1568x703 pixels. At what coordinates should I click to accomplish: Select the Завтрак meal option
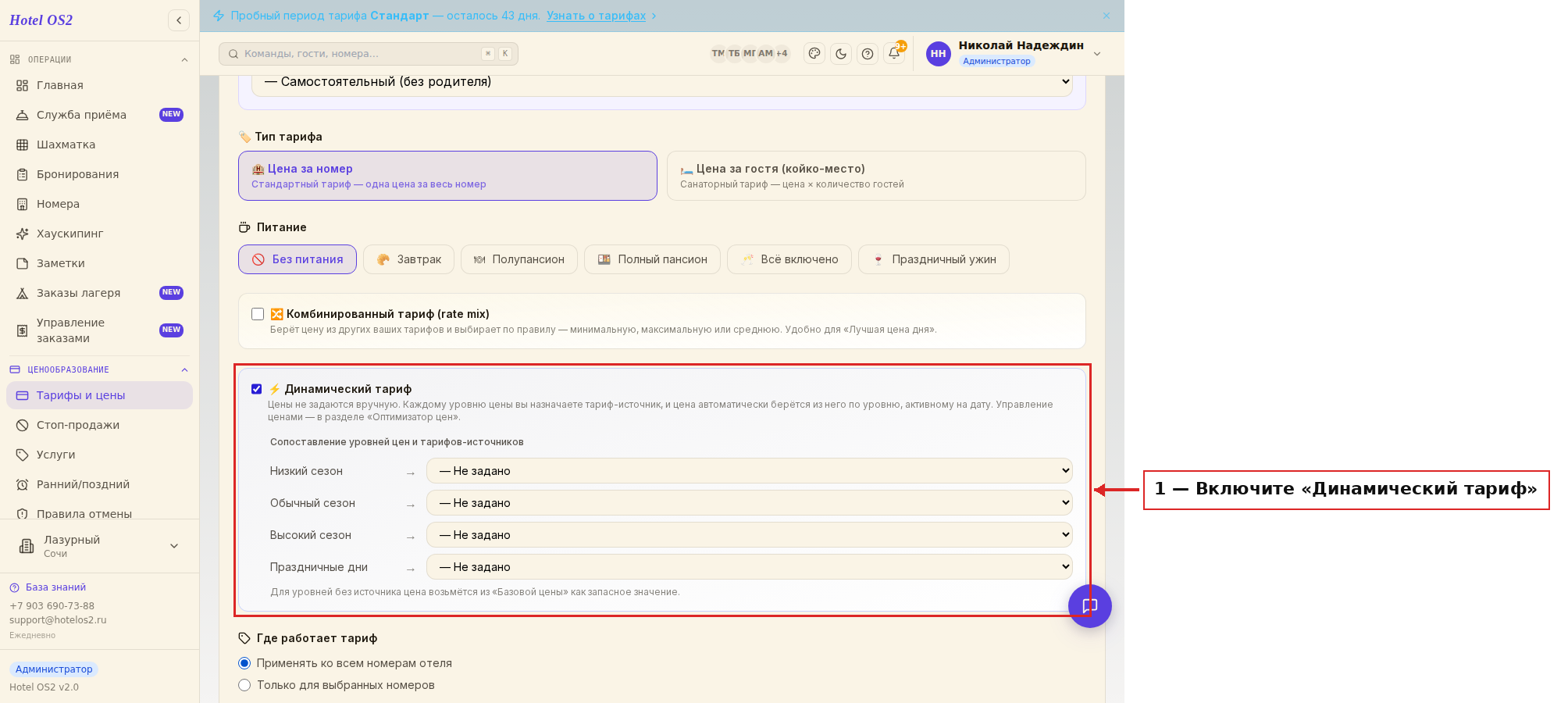408,259
